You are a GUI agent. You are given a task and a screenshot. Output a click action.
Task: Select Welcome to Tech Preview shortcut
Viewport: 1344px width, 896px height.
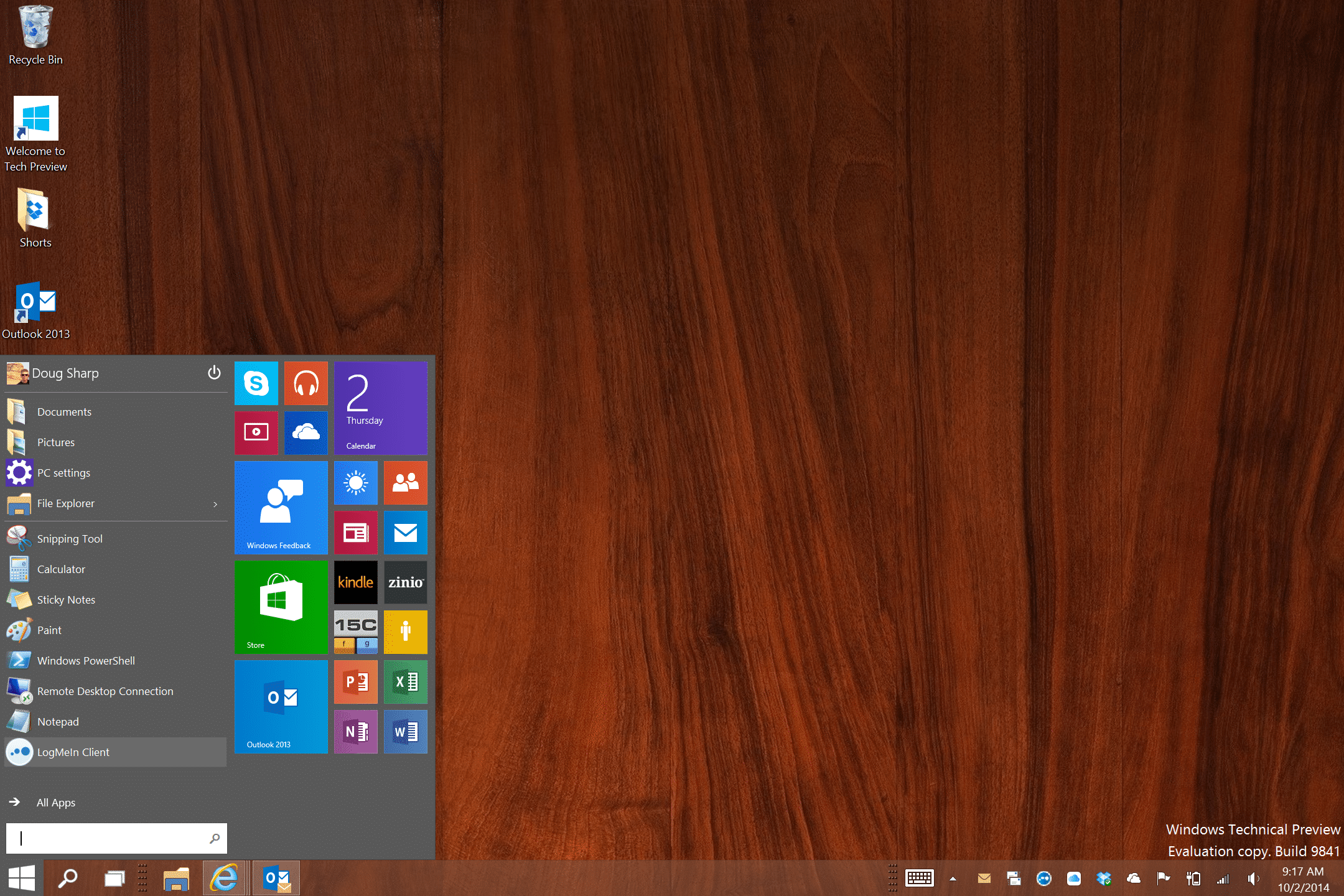[35, 134]
